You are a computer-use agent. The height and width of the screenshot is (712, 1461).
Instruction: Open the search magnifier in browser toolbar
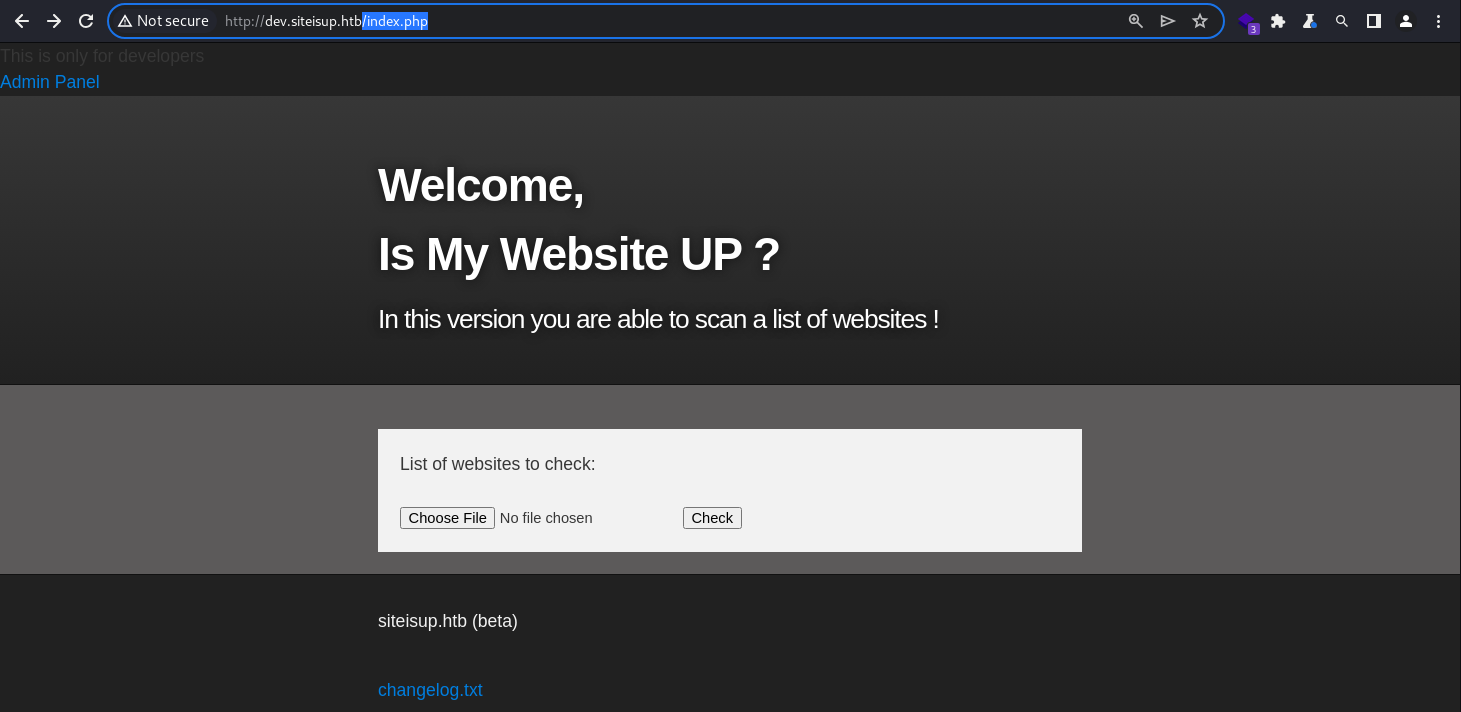click(x=1342, y=21)
